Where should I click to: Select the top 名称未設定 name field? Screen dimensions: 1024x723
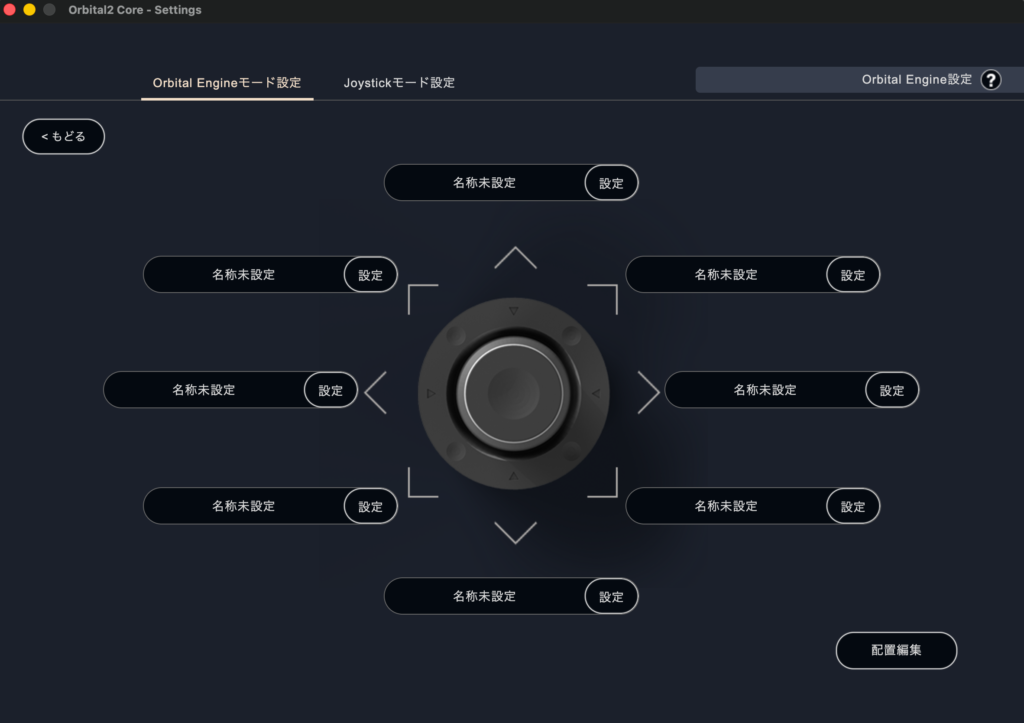(x=484, y=183)
